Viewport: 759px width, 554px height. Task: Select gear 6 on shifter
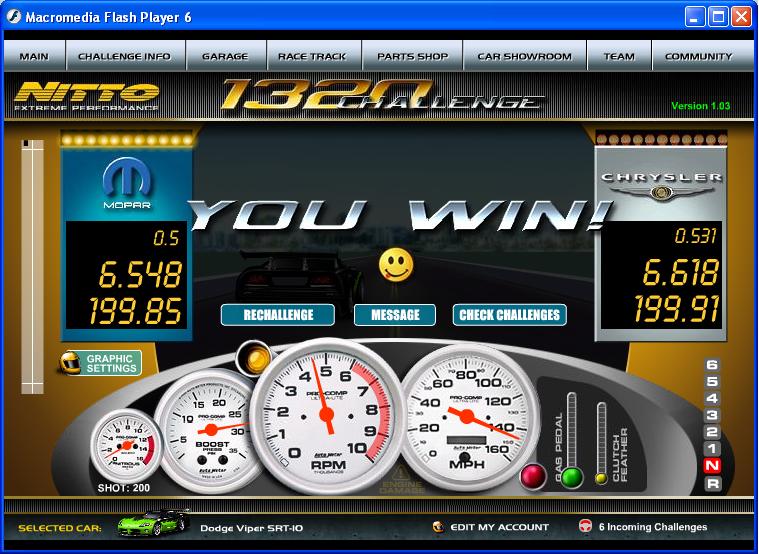pos(712,365)
